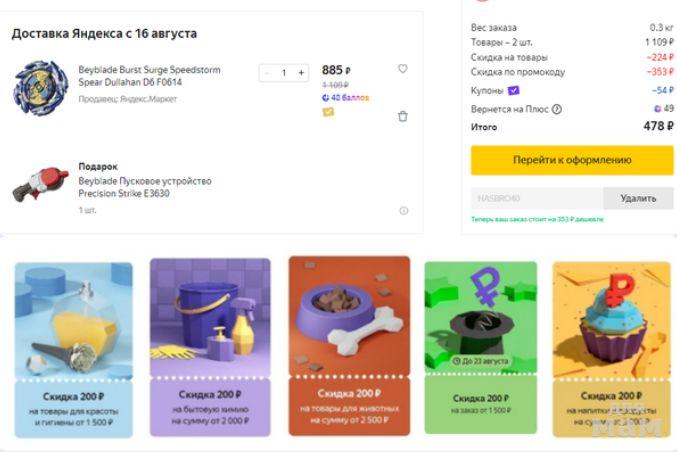Click the Beyblade spinning top thumbnail
The image size is (677, 452).
(x=40, y=87)
